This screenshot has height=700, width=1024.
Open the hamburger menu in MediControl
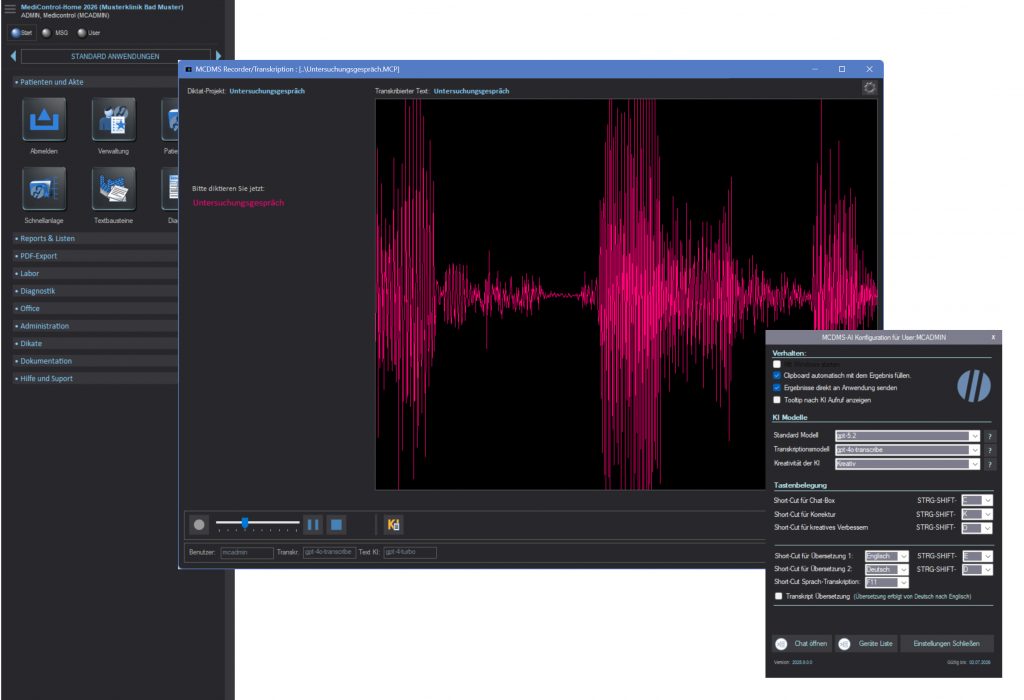tap(10, 10)
